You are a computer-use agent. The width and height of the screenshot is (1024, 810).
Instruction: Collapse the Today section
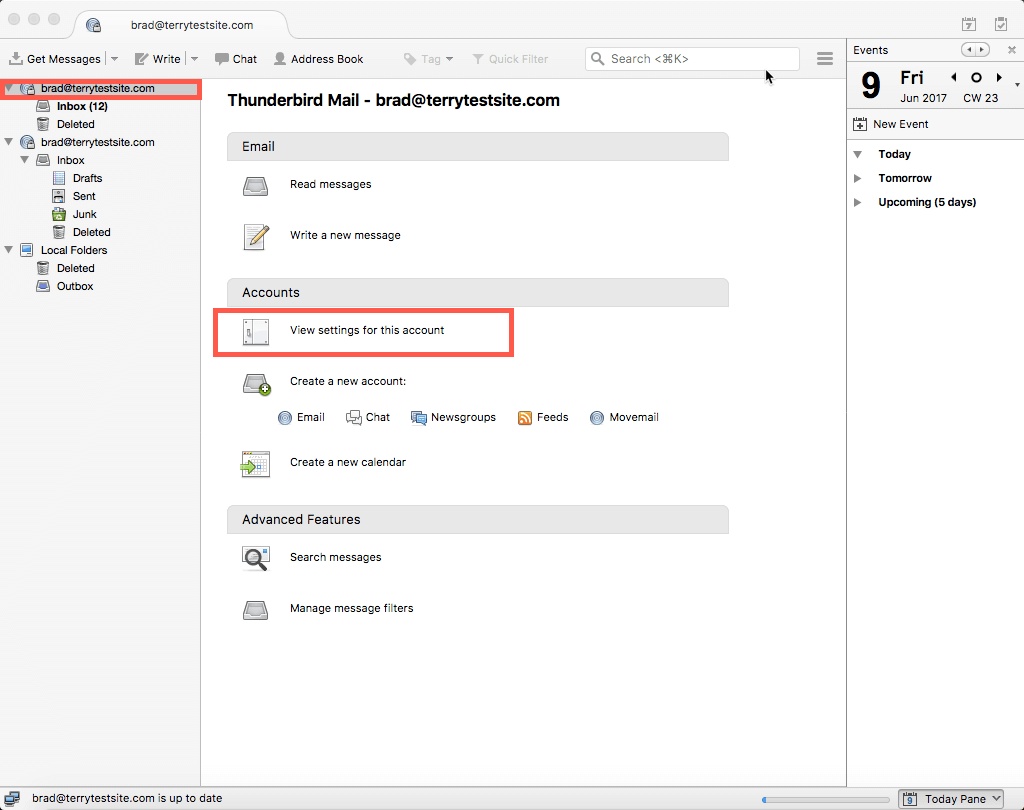(858, 154)
